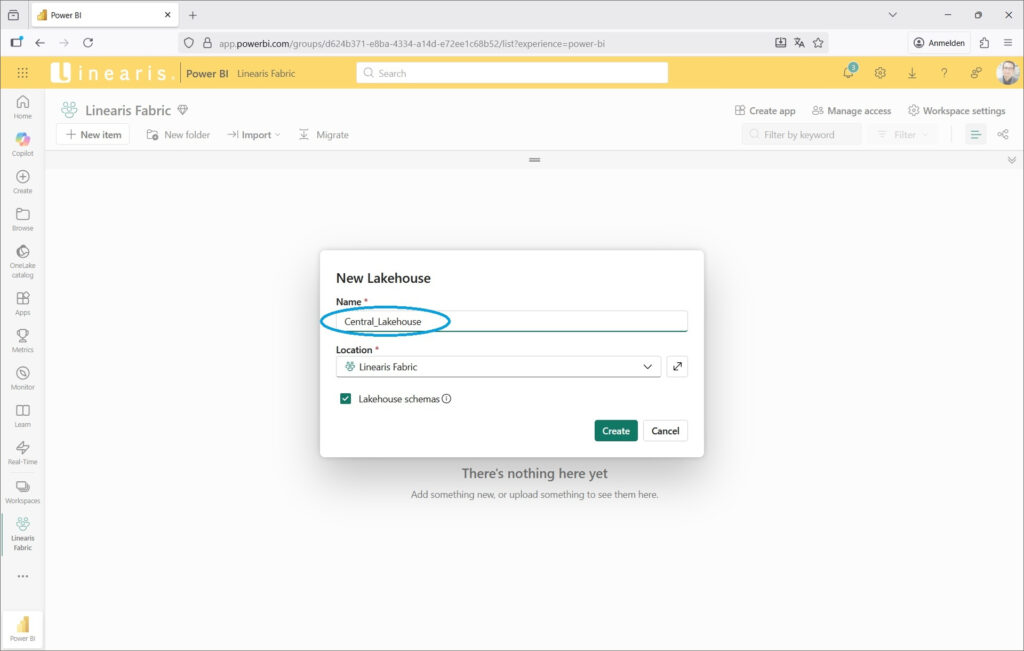This screenshot has width=1024, height=651.
Task: Cancel the New Lakehouse dialog
Action: pos(665,431)
